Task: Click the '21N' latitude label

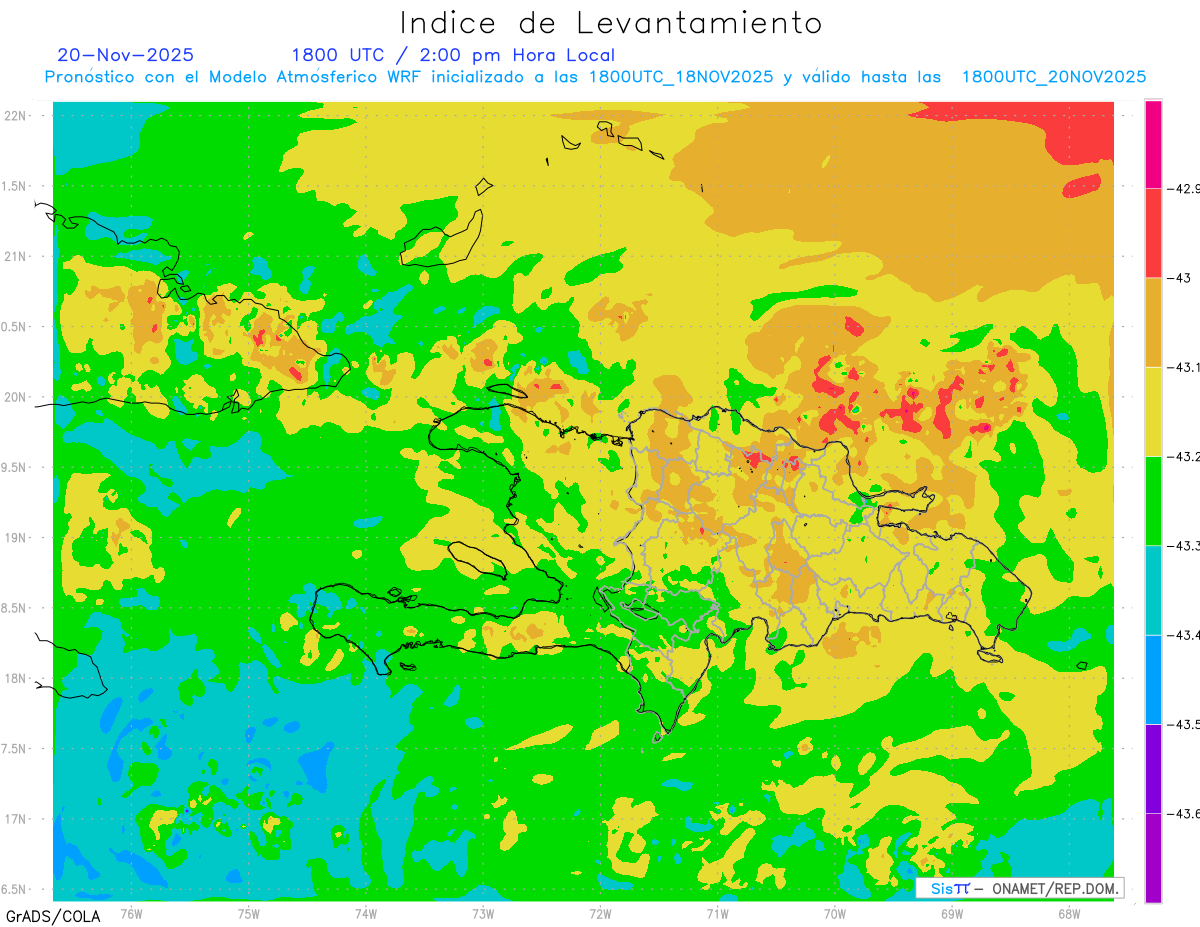Action: click(15, 256)
